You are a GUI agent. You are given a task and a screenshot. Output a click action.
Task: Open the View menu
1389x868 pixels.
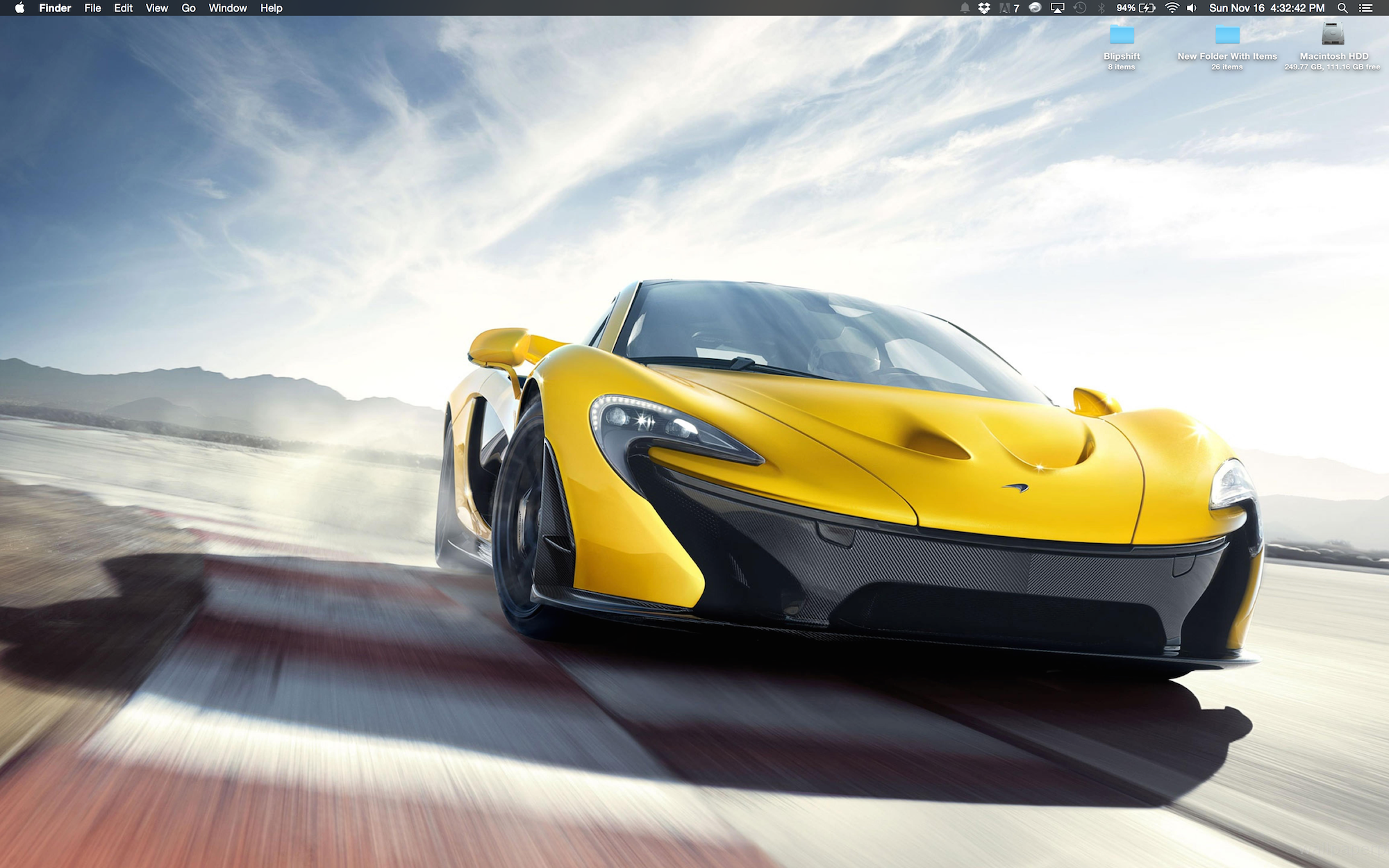click(156, 8)
